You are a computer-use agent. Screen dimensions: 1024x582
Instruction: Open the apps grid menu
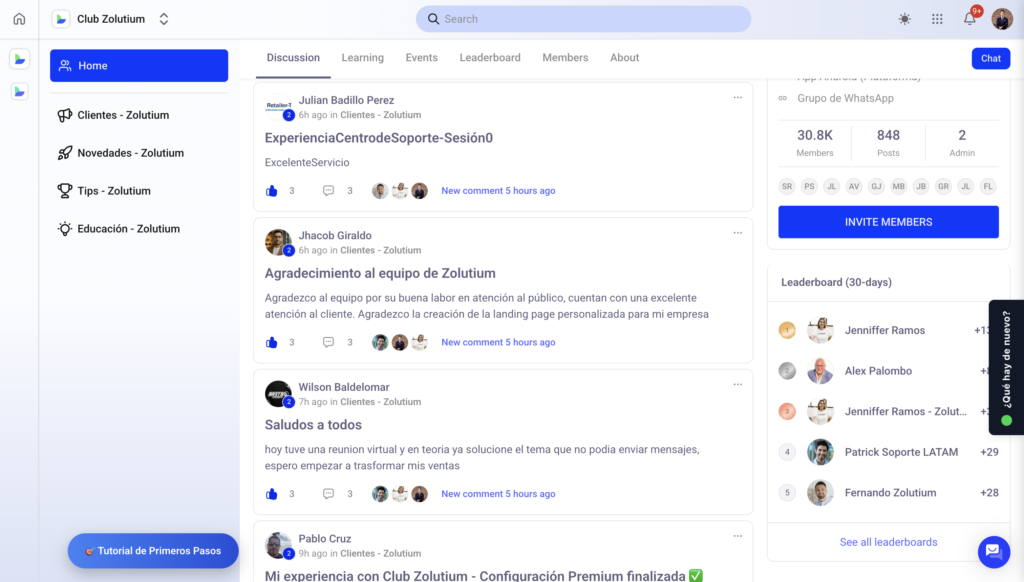pyautogui.click(x=937, y=19)
